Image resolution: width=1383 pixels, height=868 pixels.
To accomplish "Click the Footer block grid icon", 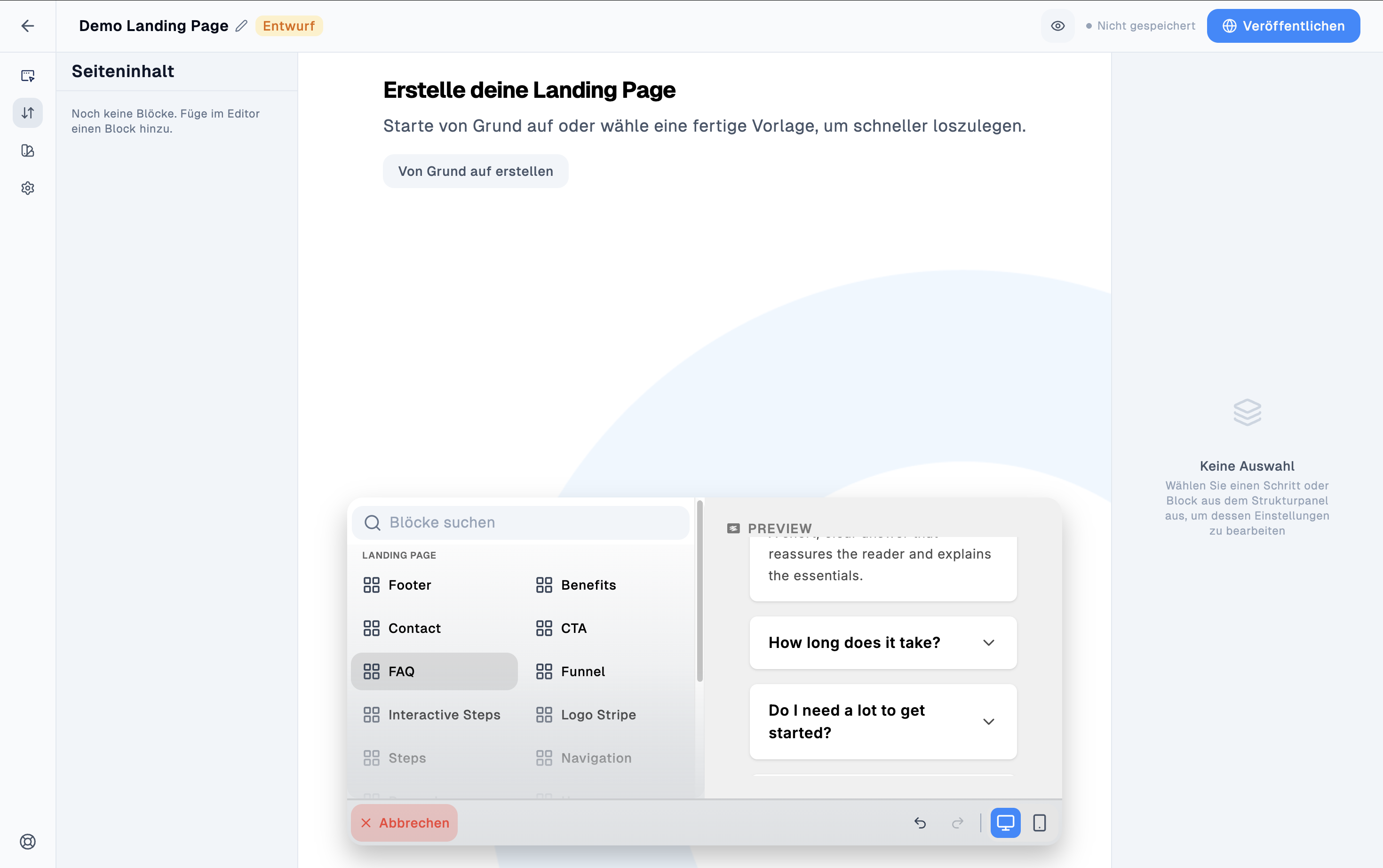I will 372,585.
